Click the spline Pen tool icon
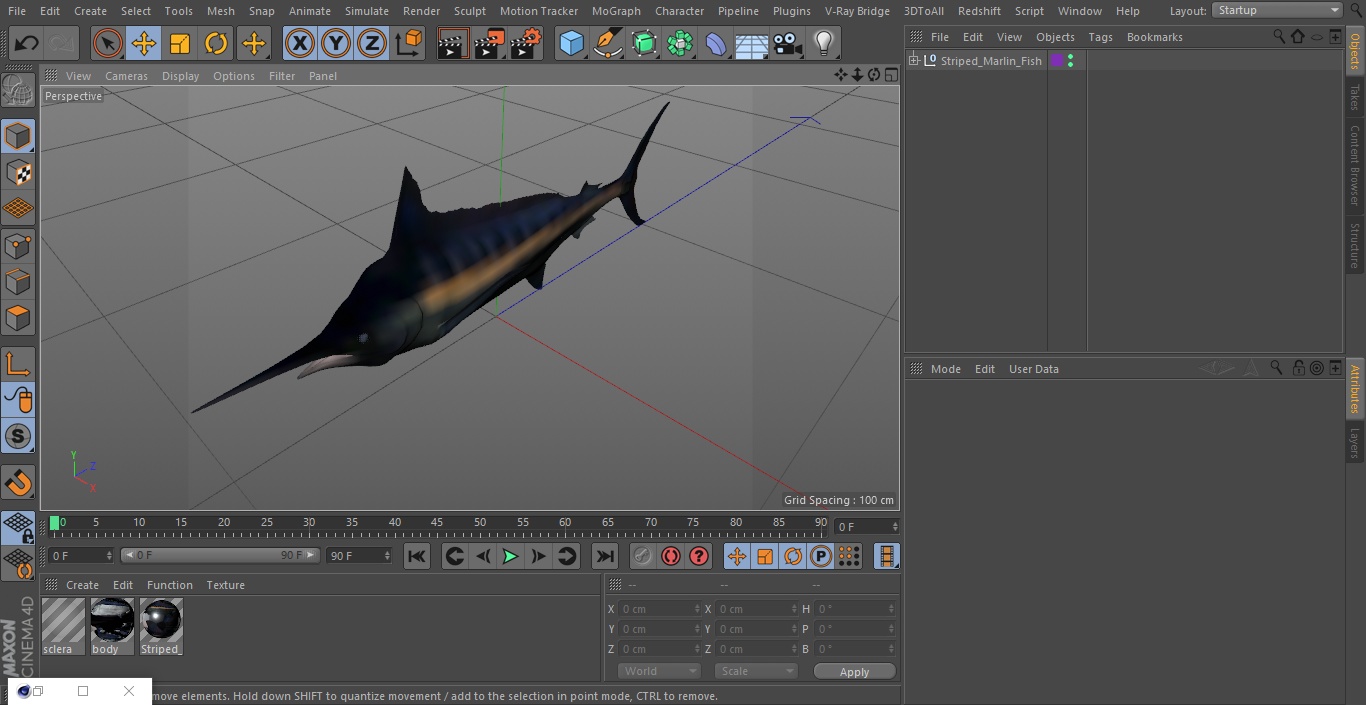The width and height of the screenshot is (1366, 705). click(607, 43)
